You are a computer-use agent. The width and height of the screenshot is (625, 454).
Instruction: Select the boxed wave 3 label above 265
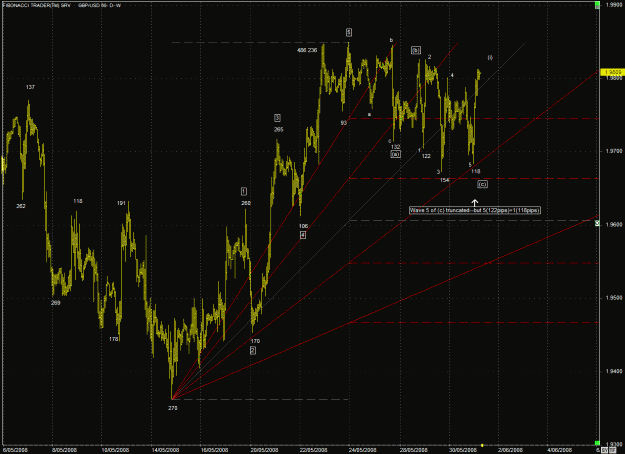(x=277, y=118)
